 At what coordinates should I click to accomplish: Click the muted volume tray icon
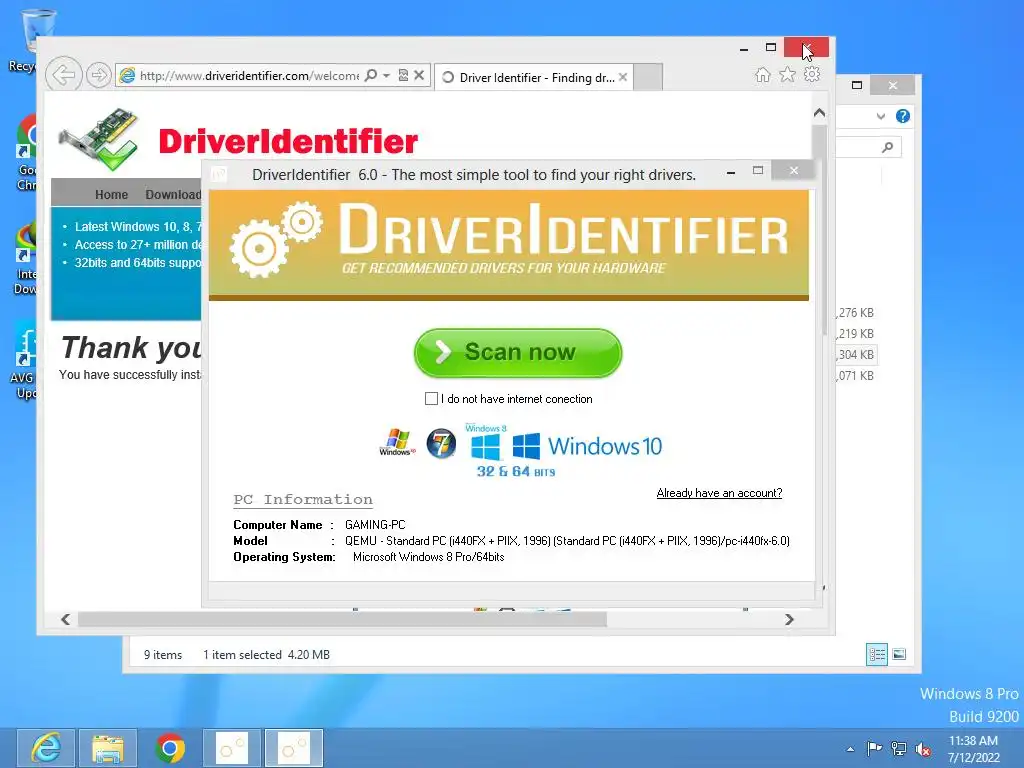coord(923,749)
